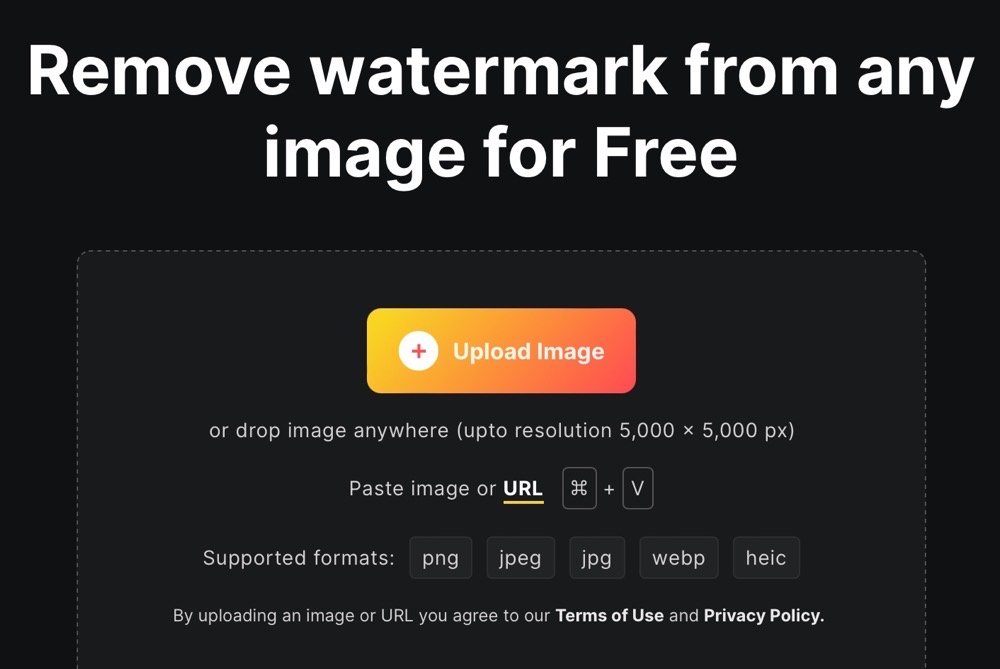The width and height of the screenshot is (1000, 669).
Task: Open the underlined URL paste link
Action: click(523, 489)
